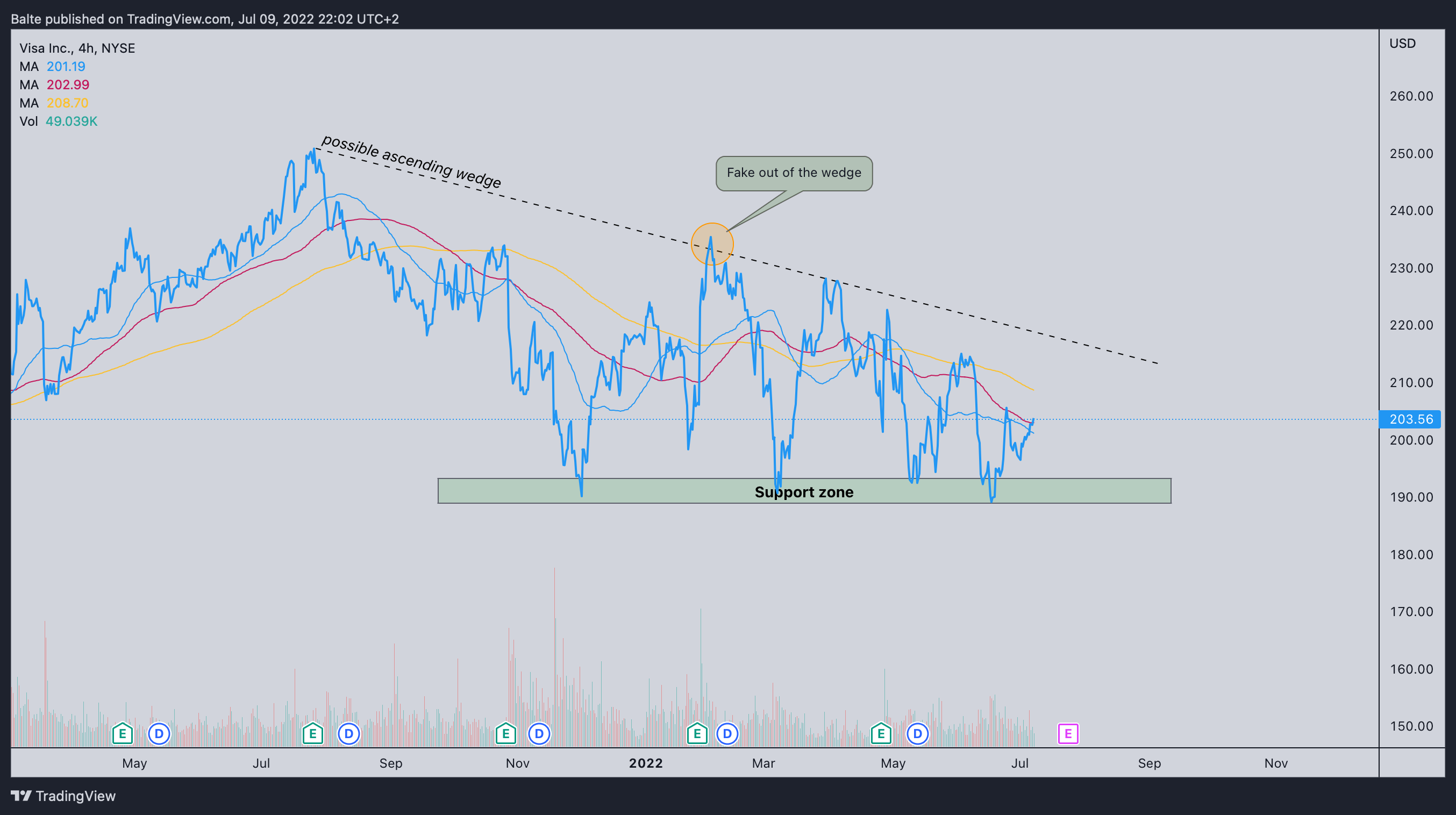Click the 'Visa Inc., 4h, NYSE' title
Image resolution: width=1456 pixels, height=815 pixels.
pos(77,48)
